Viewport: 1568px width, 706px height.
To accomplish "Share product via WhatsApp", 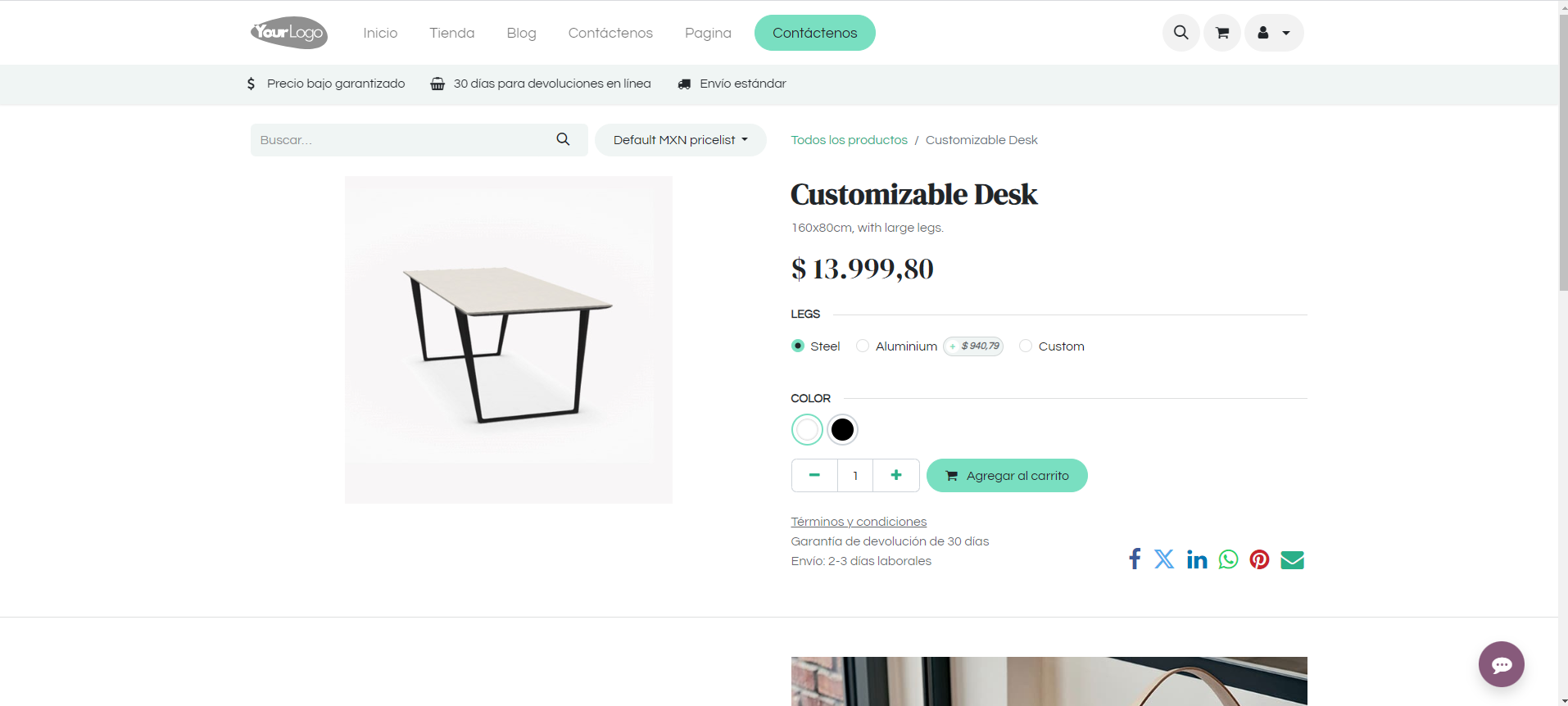I will pyautogui.click(x=1228, y=559).
